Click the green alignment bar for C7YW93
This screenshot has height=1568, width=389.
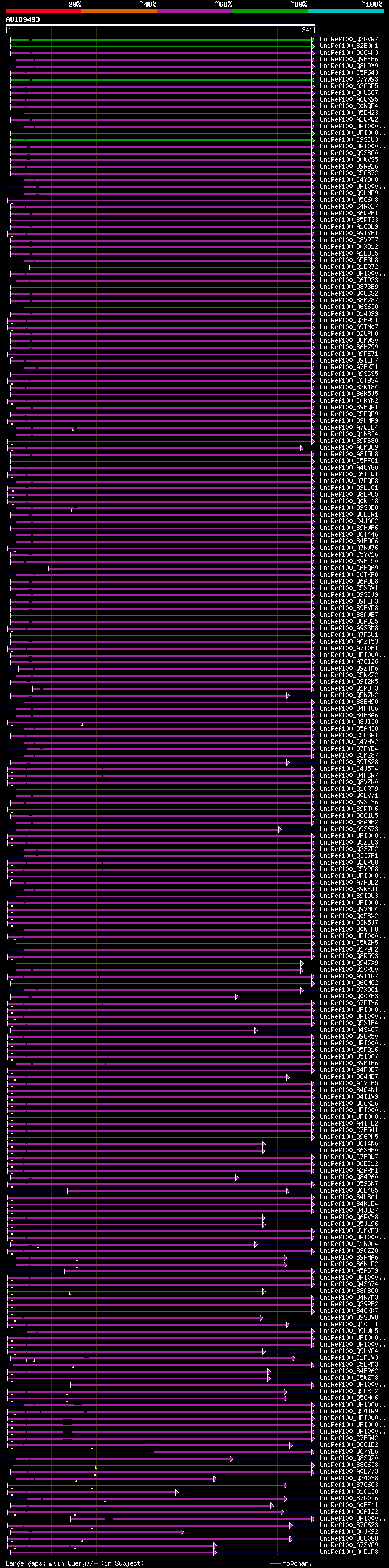point(162,80)
